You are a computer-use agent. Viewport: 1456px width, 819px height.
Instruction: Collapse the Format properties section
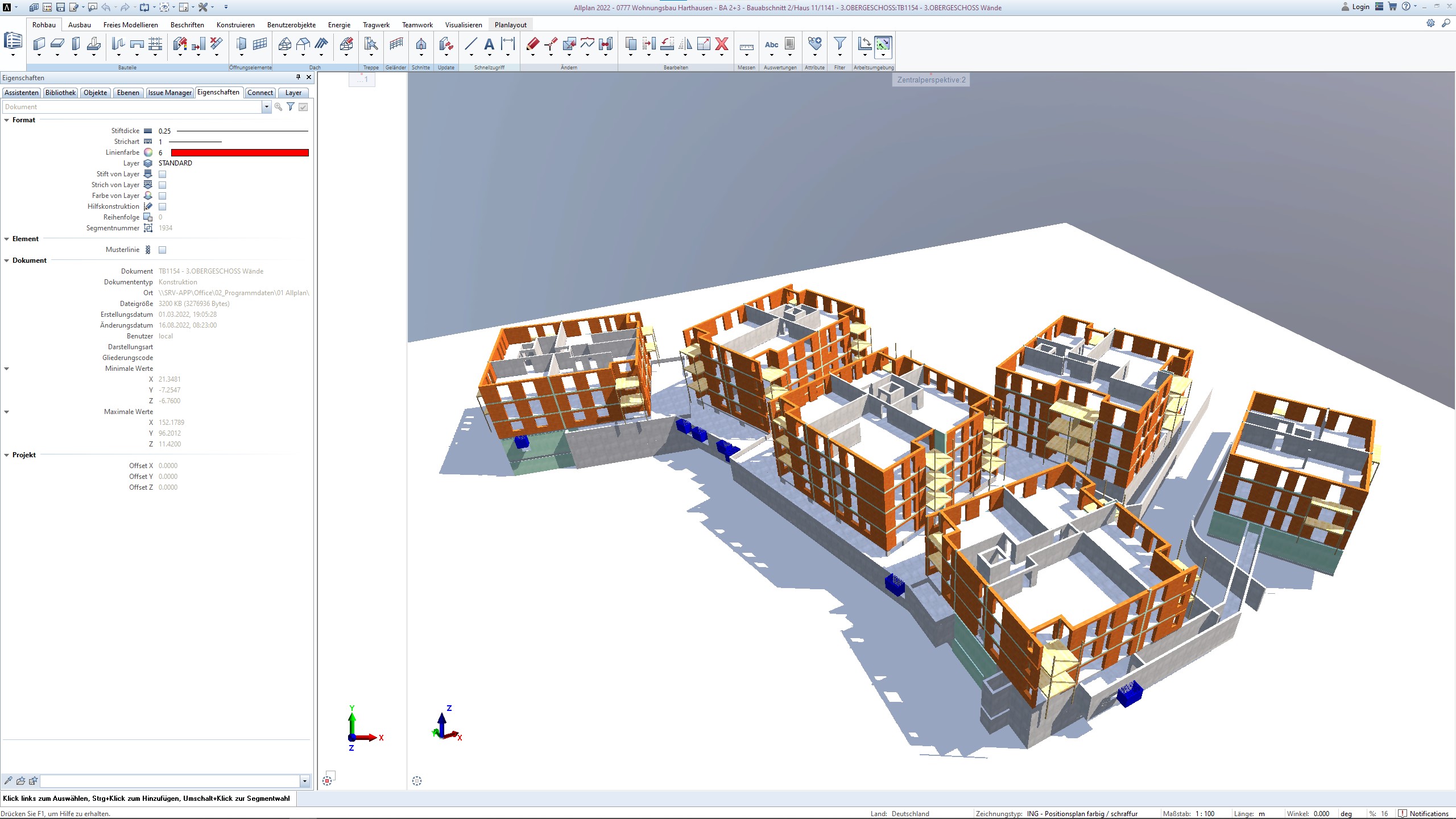click(x=6, y=120)
